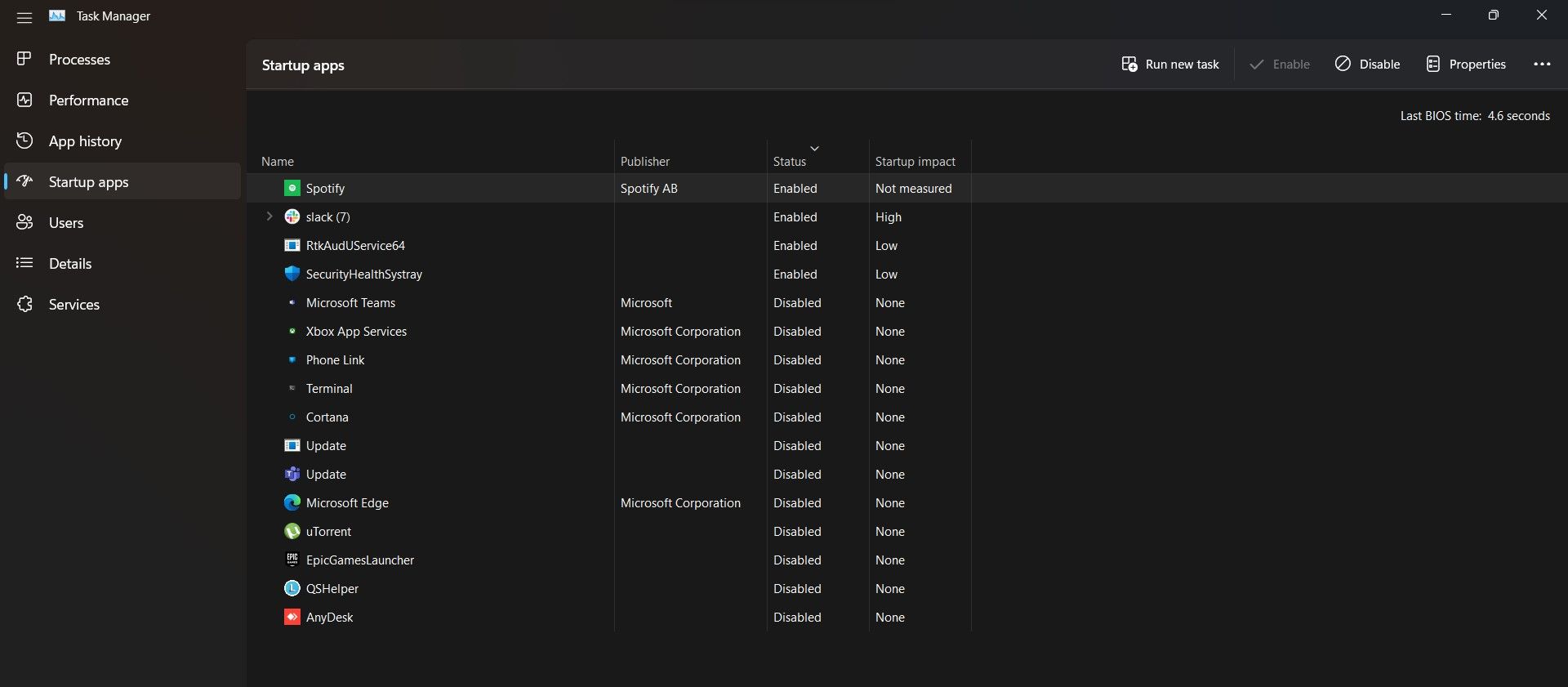The width and height of the screenshot is (1568, 687).
Task: Select the Terminal row name
Action: click(x=329, y=388)
